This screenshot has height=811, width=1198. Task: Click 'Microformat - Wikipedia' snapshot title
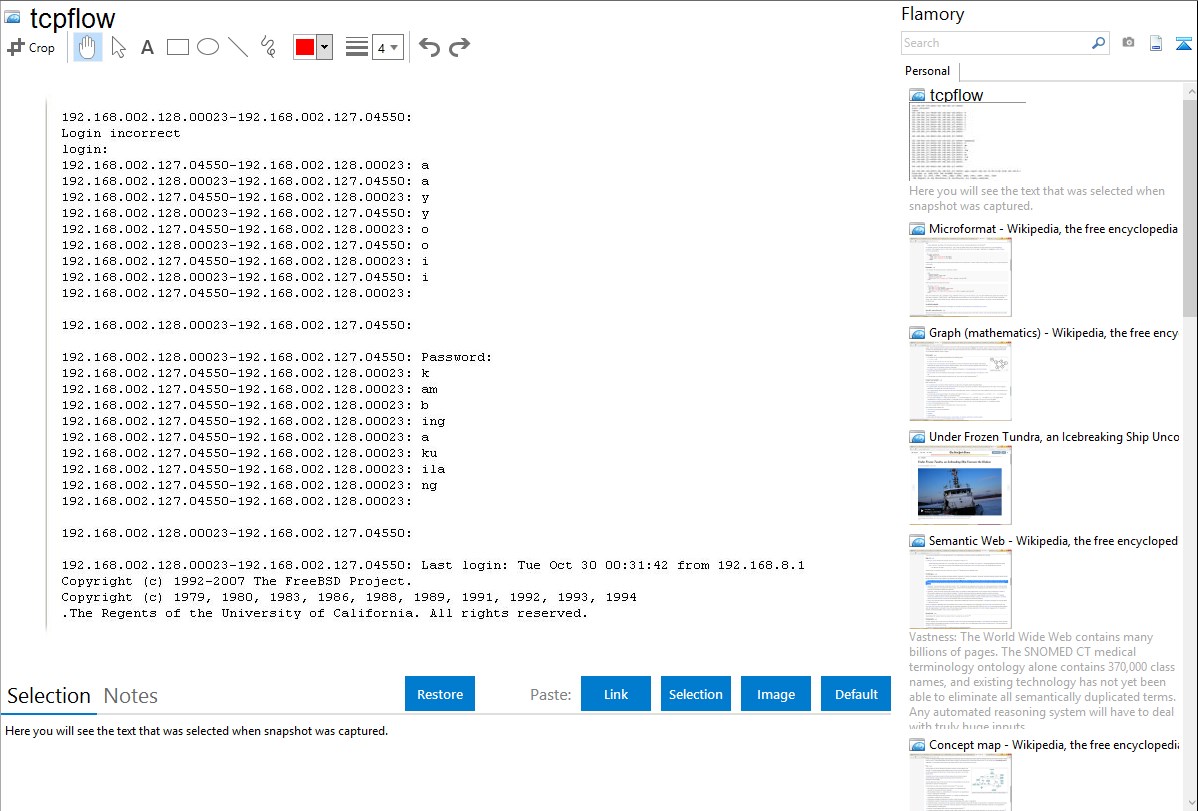pyautogui.click(x=1053, y=229)
